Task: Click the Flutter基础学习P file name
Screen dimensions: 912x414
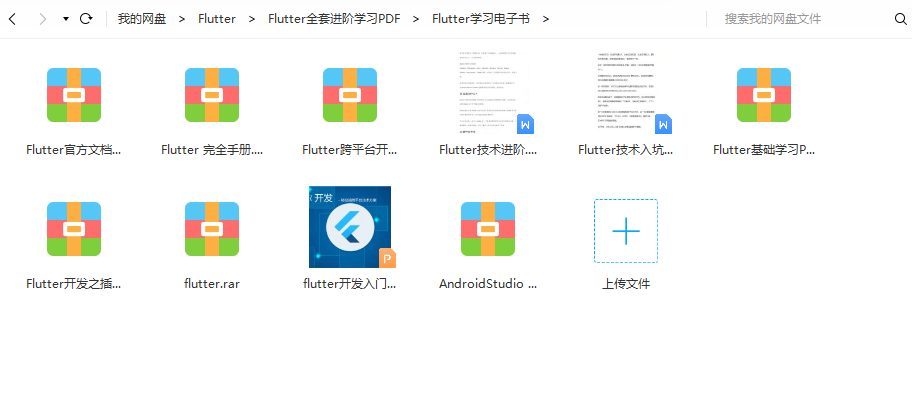Action: (764, 150)
